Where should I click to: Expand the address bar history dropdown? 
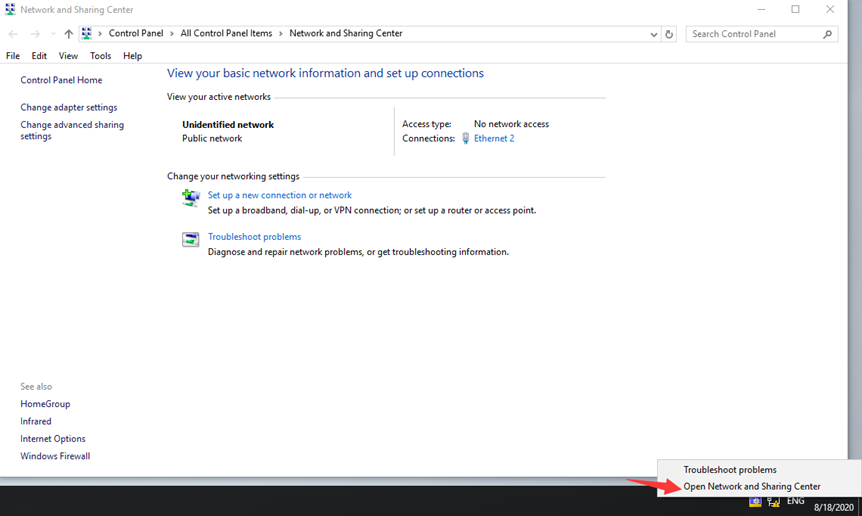coord(654,34)
